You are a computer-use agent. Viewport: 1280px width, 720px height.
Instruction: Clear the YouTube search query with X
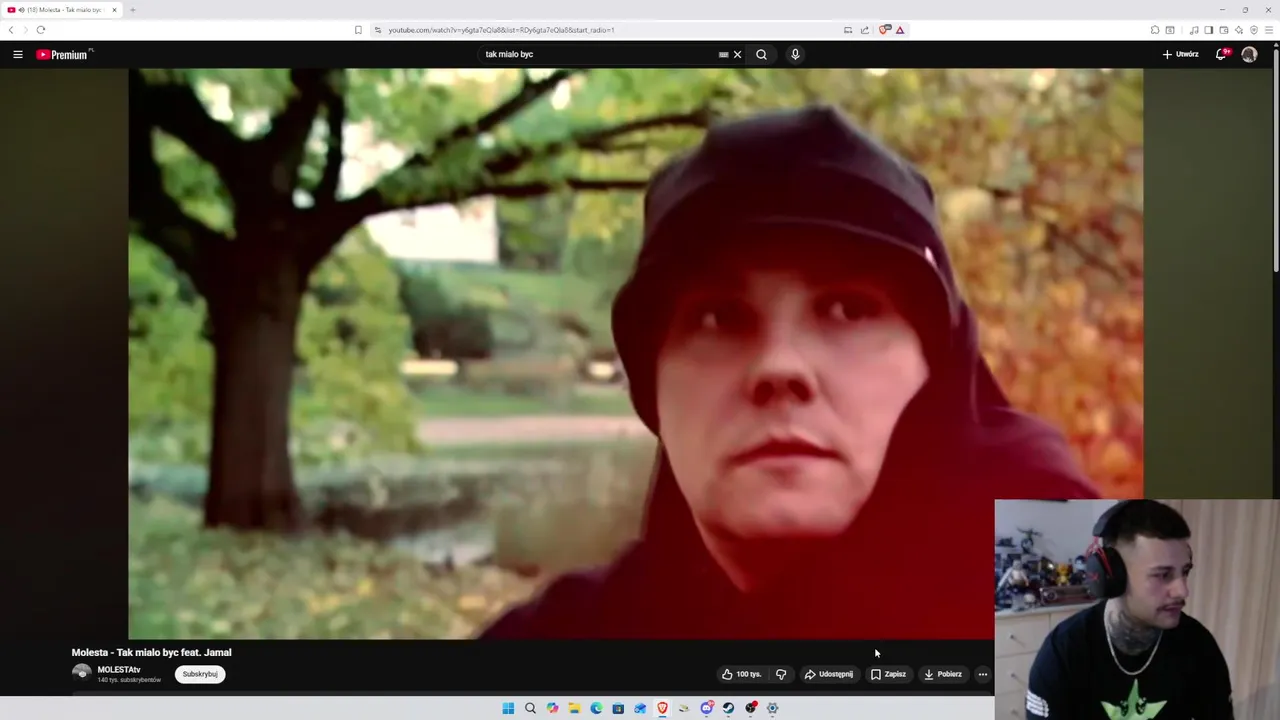[x=738, y=54]
